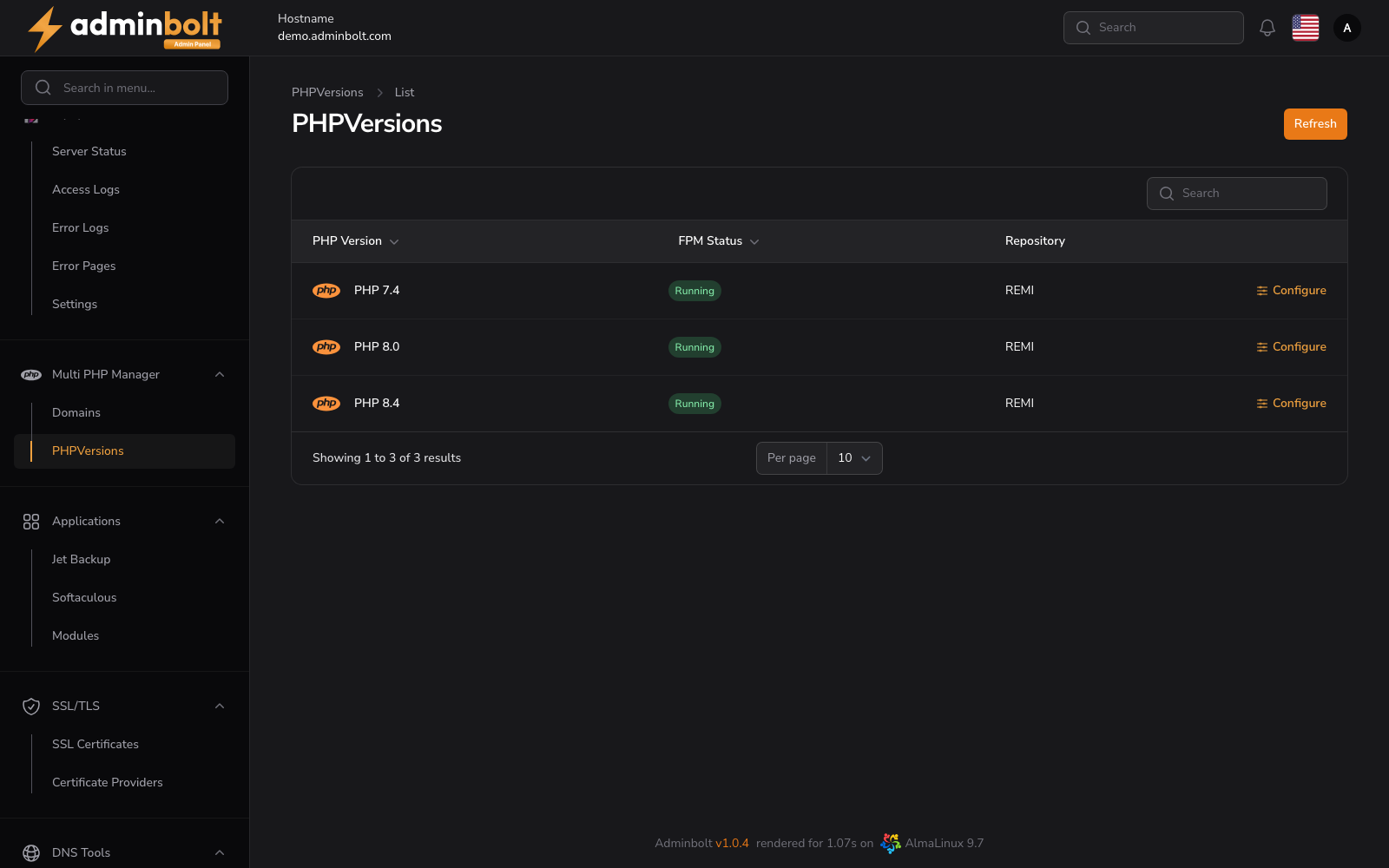
Task: Click REMI repository in PHP 8.0 row
Action: tap(1019, 347)
